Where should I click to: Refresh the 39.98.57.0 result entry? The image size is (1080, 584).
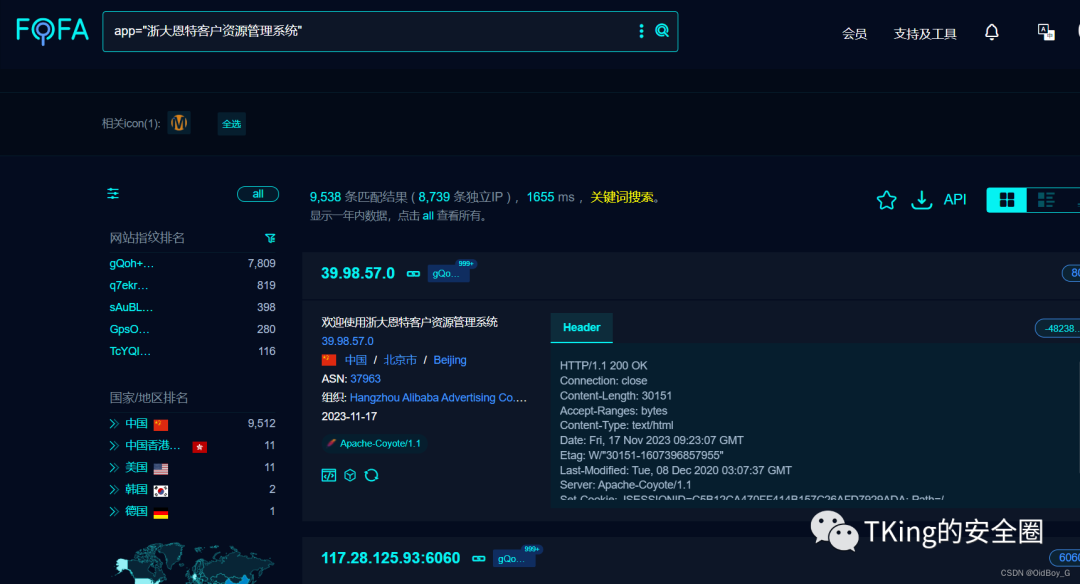371,475
